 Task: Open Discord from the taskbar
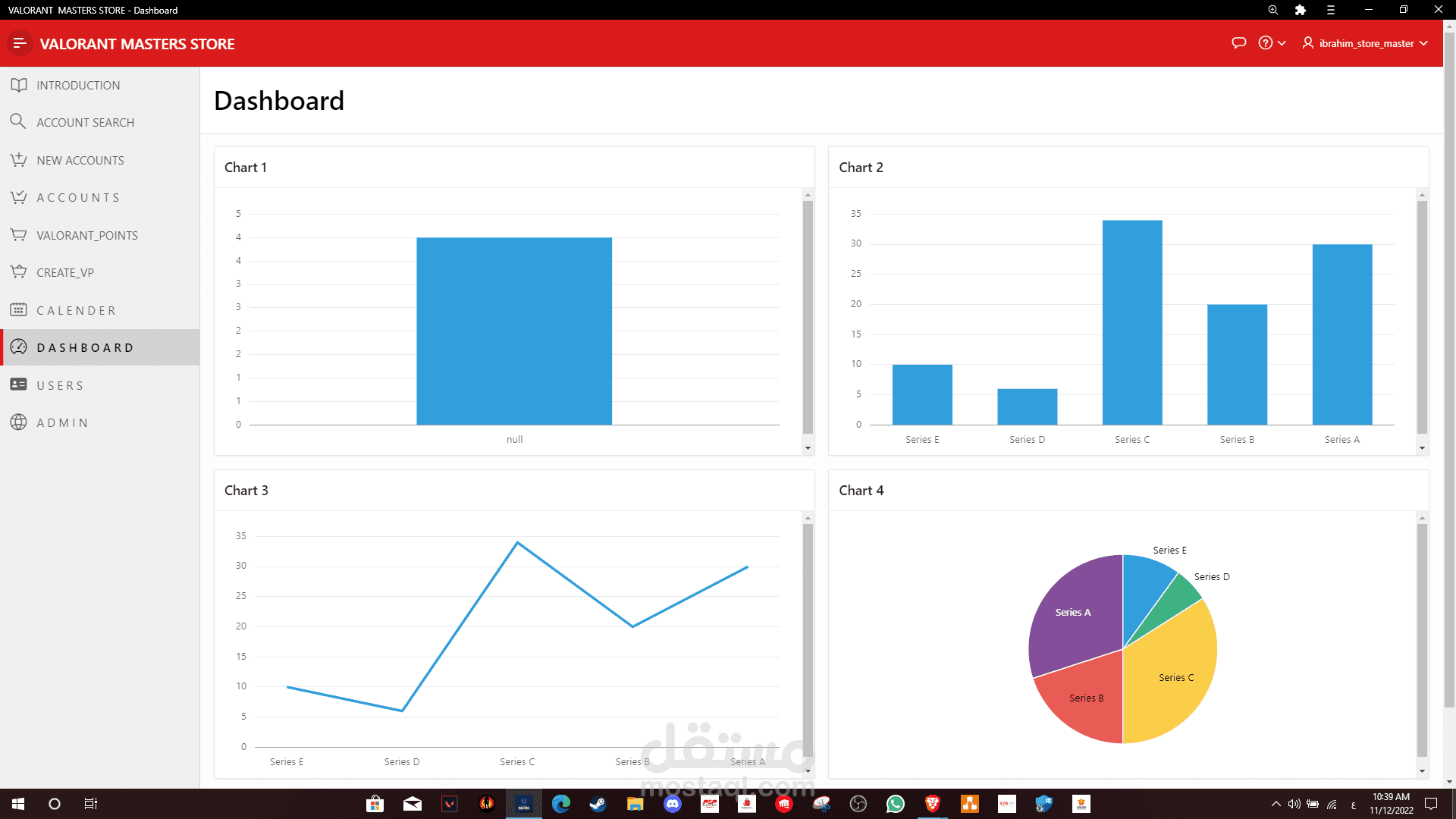point(673,804)
